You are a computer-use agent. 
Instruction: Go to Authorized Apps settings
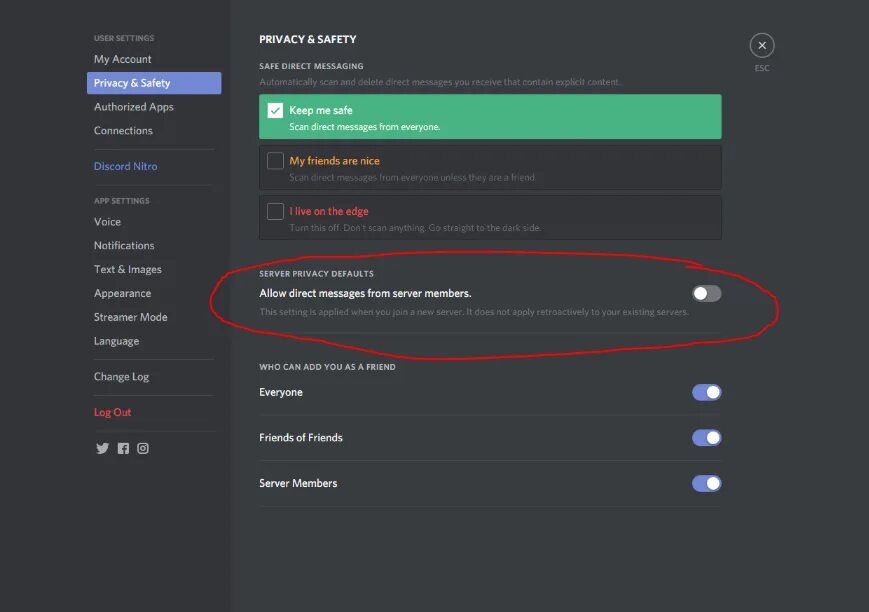pos(134,107)
